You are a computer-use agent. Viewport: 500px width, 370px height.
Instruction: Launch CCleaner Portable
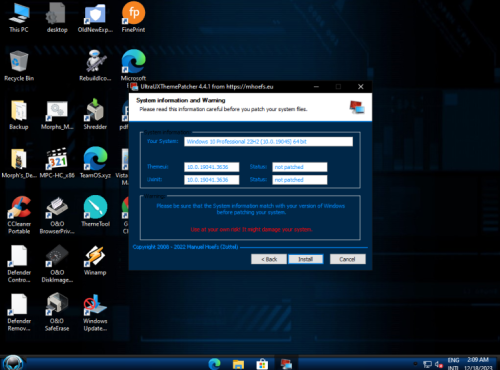tap(19, 215)
